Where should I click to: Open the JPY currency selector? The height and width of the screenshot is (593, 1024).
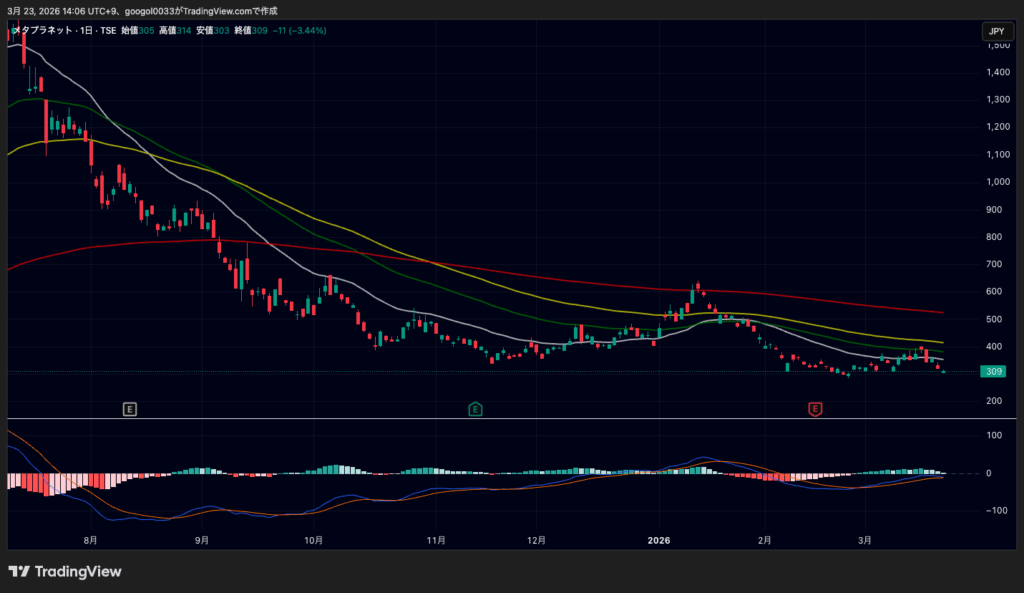(996, 32)
